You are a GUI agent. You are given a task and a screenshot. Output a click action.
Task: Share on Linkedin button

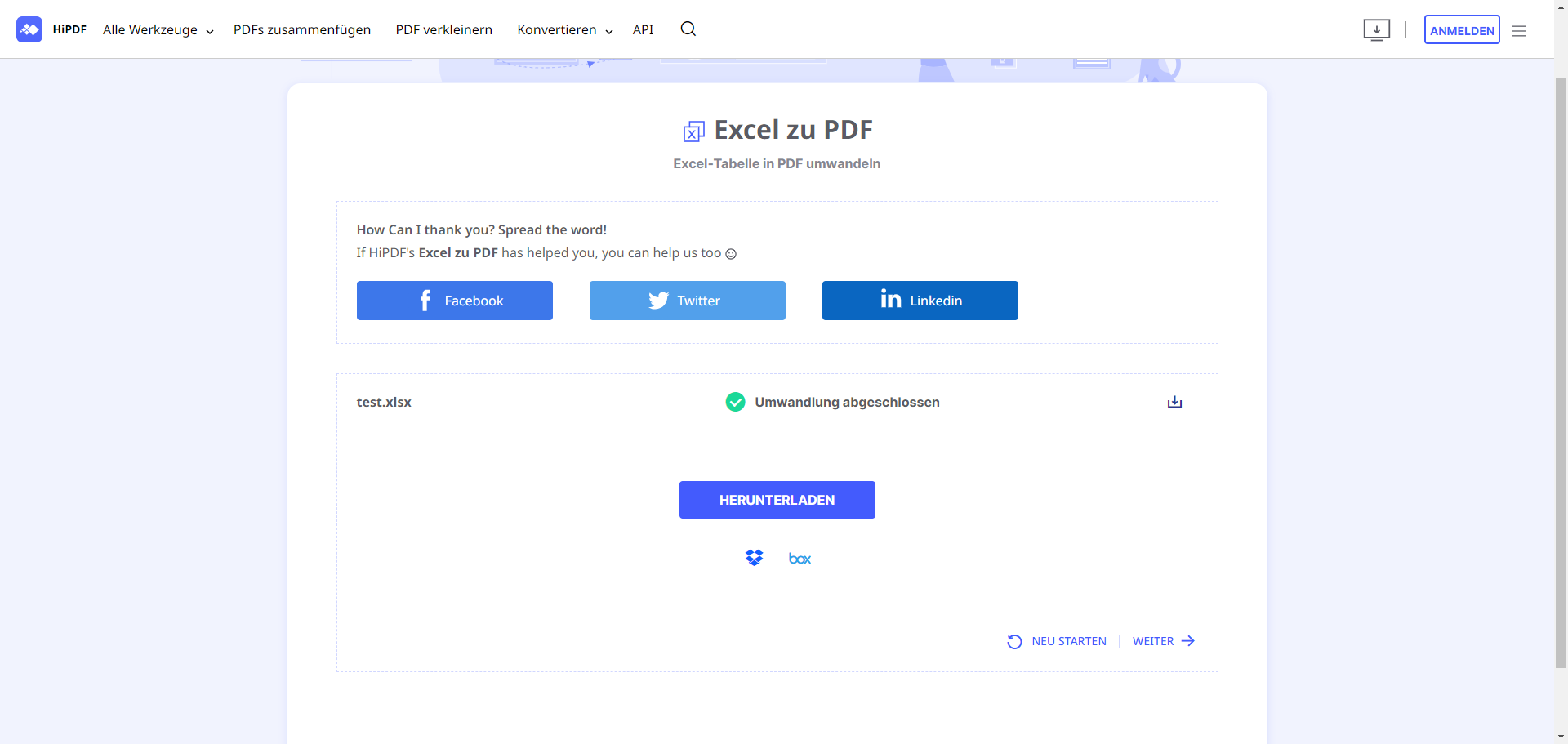click(920, 301)
